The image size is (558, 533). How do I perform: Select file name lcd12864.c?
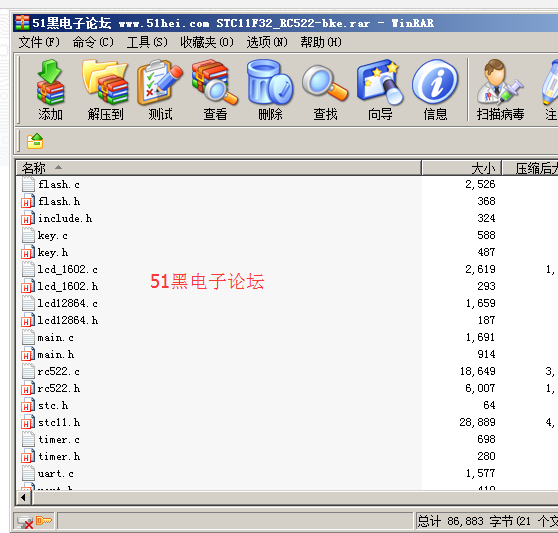[67, 303]
